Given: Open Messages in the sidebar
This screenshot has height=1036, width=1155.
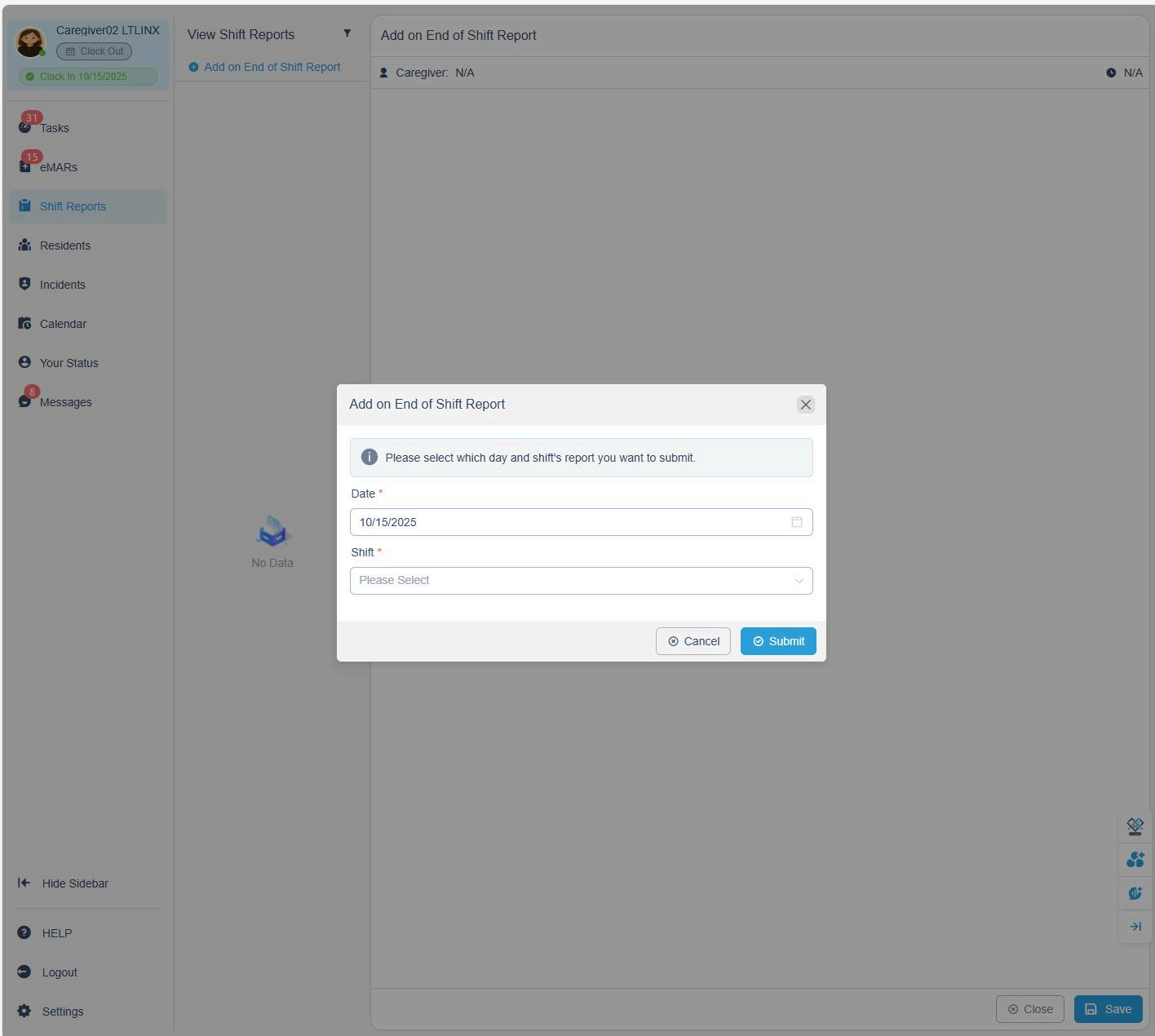Looking at the screenshot, I should click(65, 402).
